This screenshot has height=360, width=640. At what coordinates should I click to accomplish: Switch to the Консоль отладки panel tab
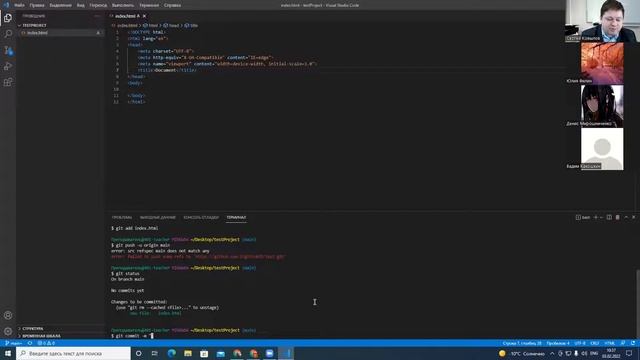coord(201,218)
